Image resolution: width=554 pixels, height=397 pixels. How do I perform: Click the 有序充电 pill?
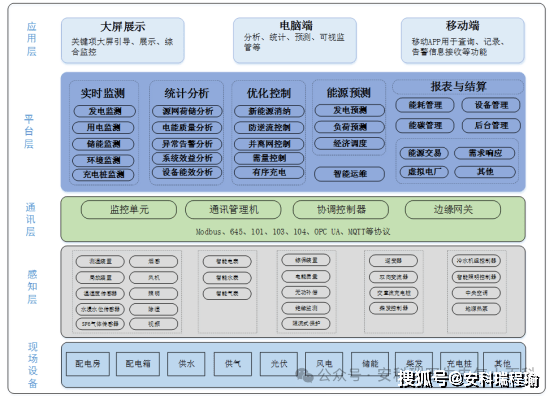point(269,172)
